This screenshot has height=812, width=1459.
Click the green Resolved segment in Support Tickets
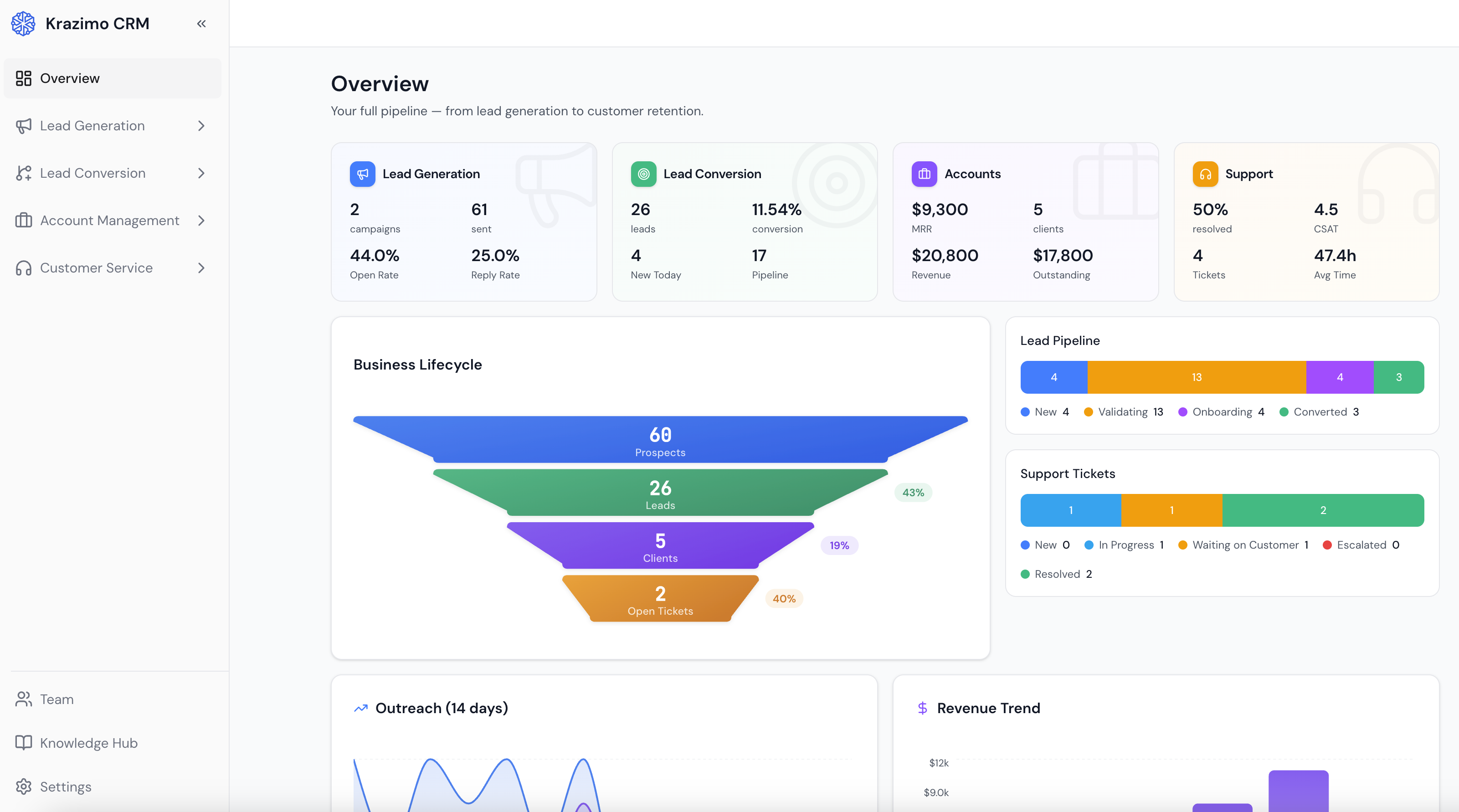point(1322,510)
